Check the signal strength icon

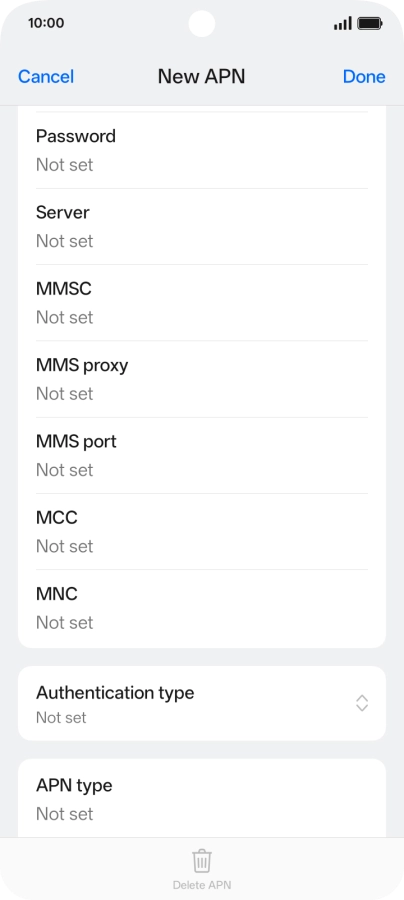point(343,24)
